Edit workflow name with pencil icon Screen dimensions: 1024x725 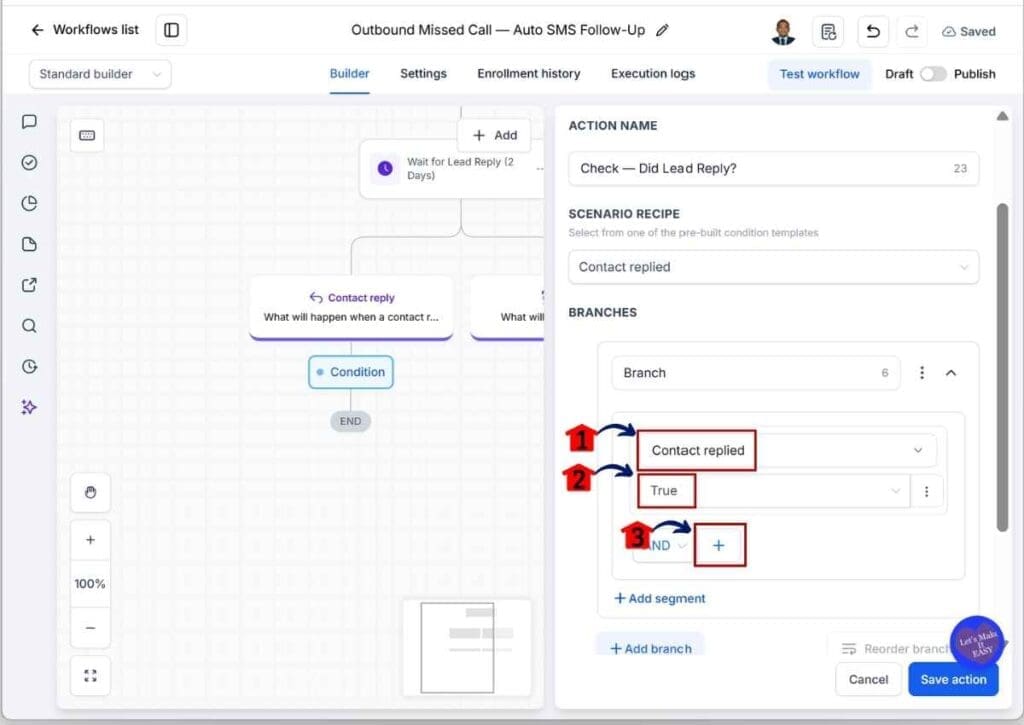tap(662, 30)
